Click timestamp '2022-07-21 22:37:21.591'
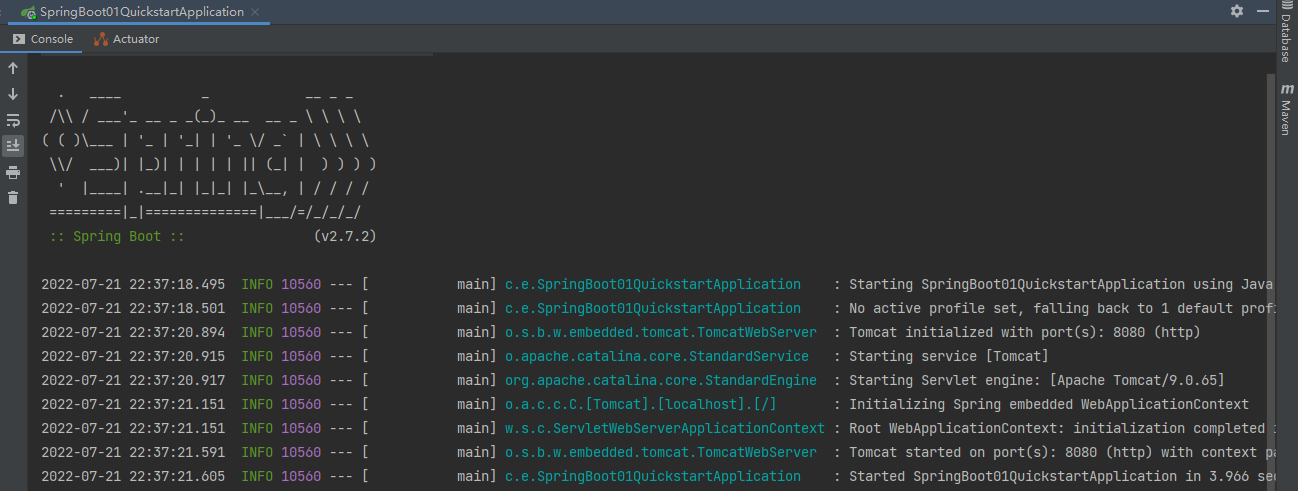1298x491 pixels. tap(133, 452)
